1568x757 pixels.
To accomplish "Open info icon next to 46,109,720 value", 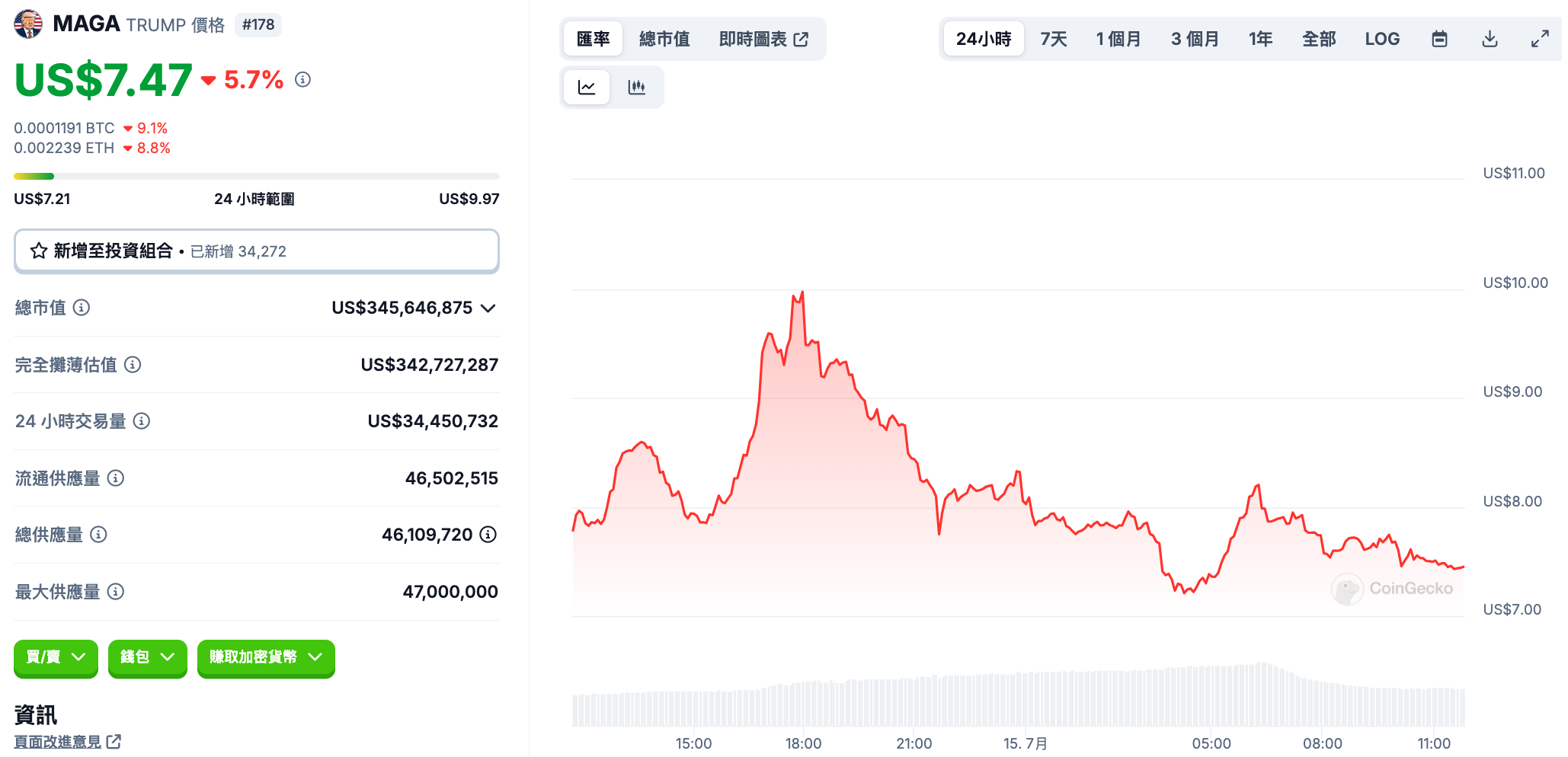I will point(488,535).
